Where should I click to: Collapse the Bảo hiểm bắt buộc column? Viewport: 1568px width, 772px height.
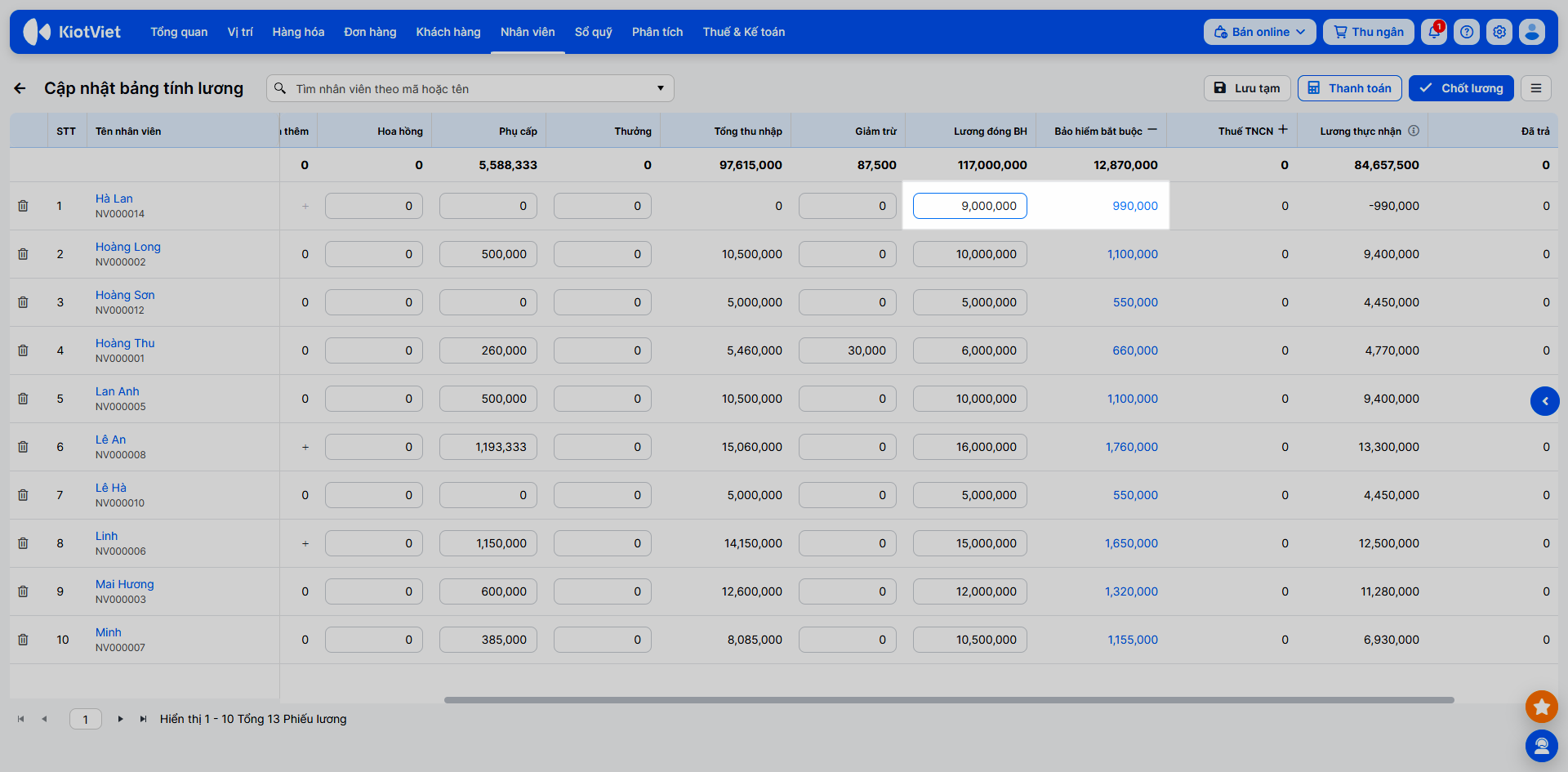pos(1152,130)
